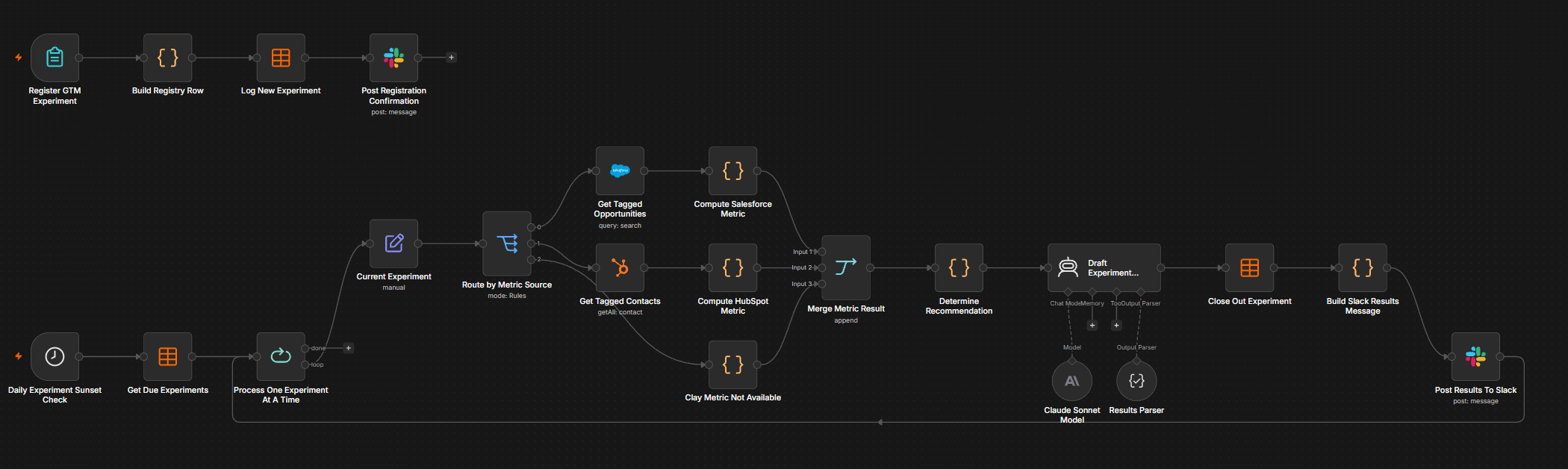
Task: Select the Get Due Experiments sheet node
Action: click(168, 357)
